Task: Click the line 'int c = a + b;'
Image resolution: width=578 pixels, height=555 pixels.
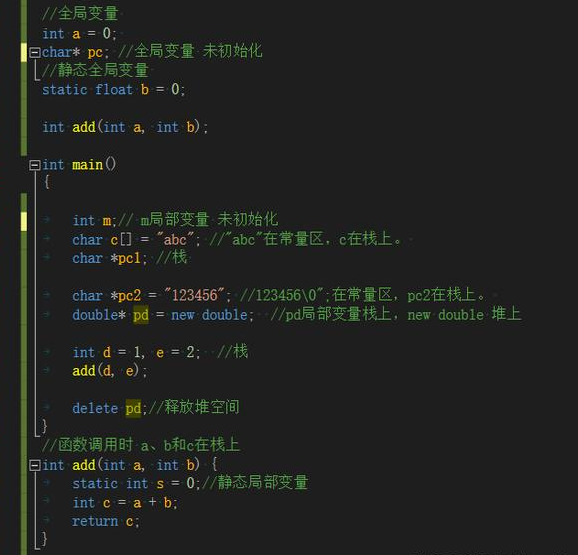Action: click(x=125, y=503)
